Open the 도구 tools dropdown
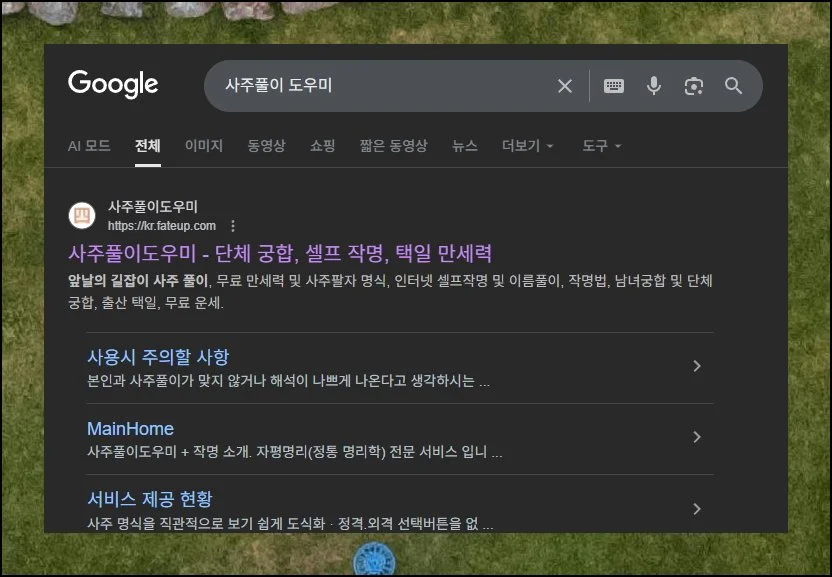The width and height of the screenshot is (832, 577). click(602, 146)
